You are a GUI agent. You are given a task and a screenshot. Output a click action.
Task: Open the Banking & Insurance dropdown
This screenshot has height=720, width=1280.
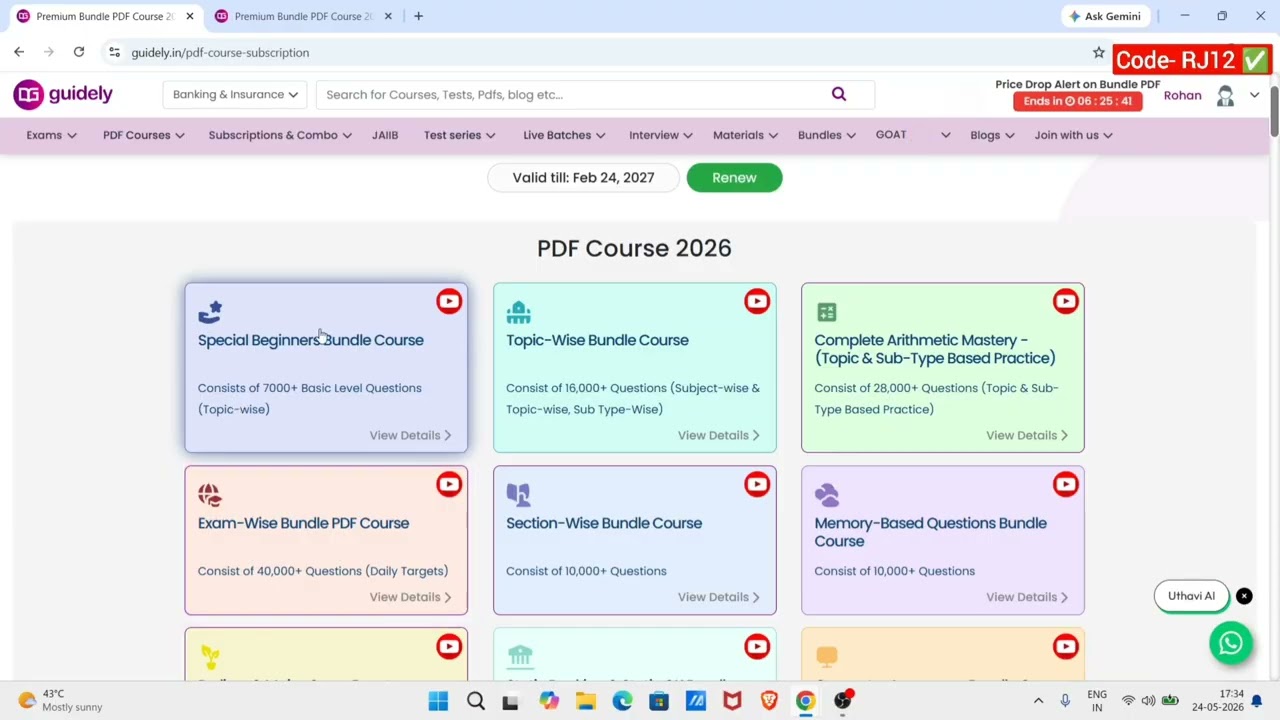point(235,94)
